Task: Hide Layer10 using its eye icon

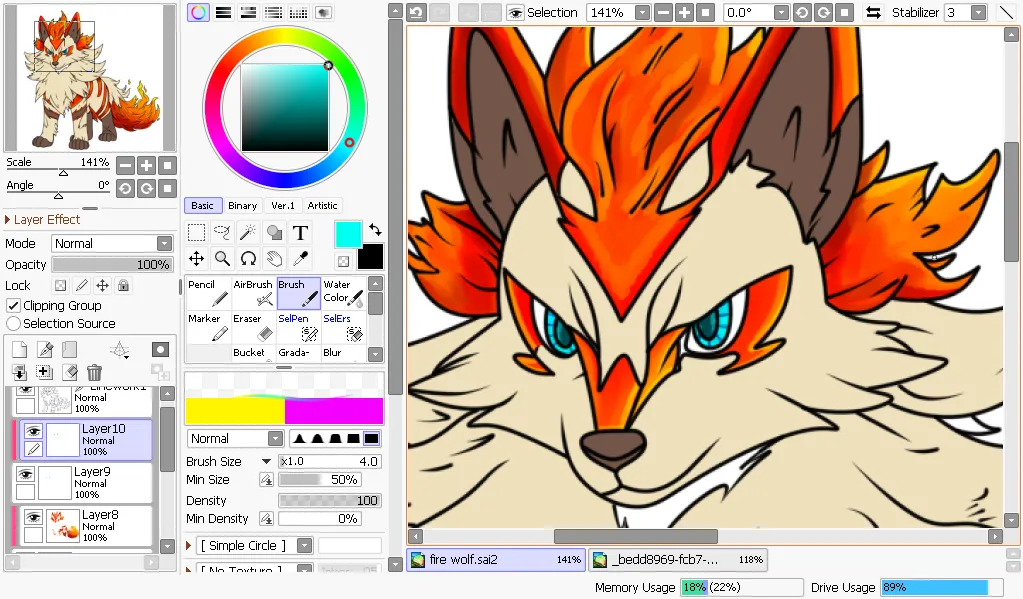Action: pos(34,431)
